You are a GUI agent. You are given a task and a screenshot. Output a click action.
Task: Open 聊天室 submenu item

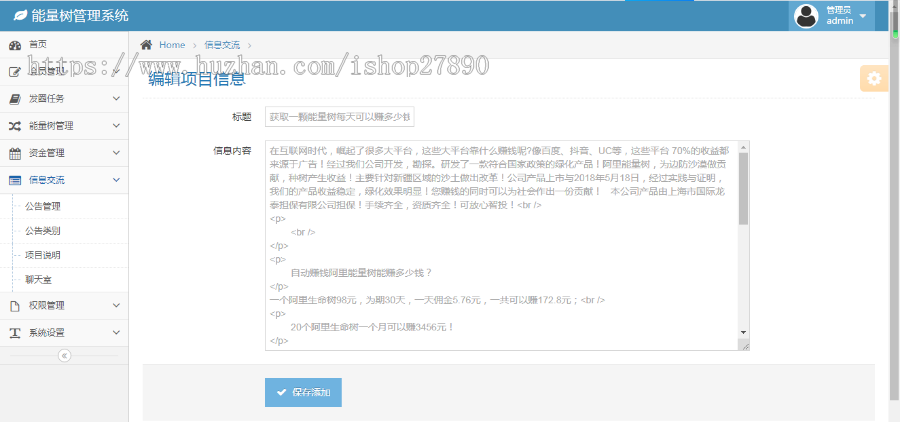[38, 280]
